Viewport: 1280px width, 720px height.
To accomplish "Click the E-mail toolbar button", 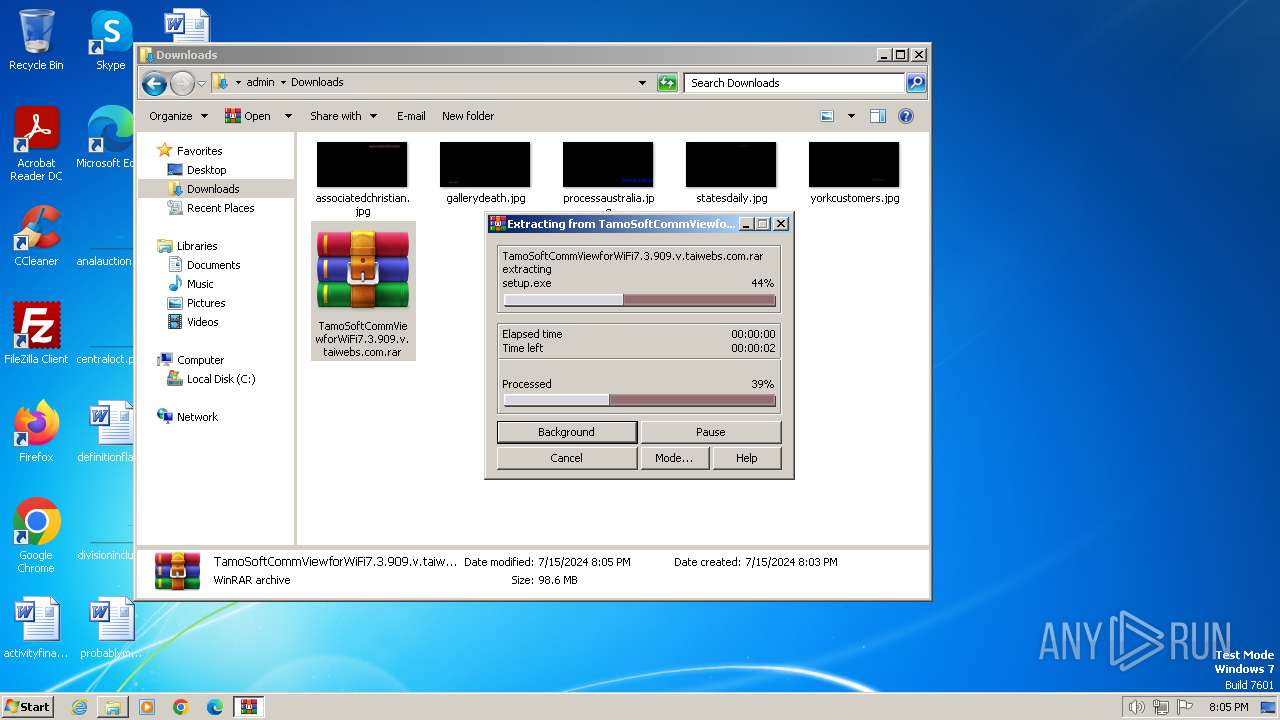I will coord(411,116).
